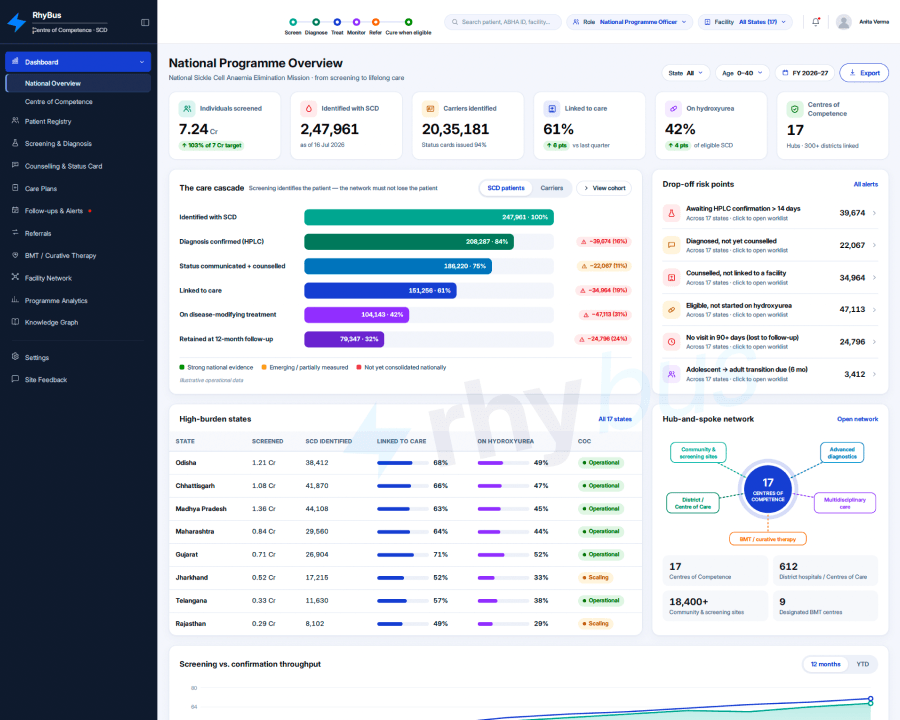Click the Referrals arrows icon
This screenshot has width=900, height=720.
click(15, 233)
